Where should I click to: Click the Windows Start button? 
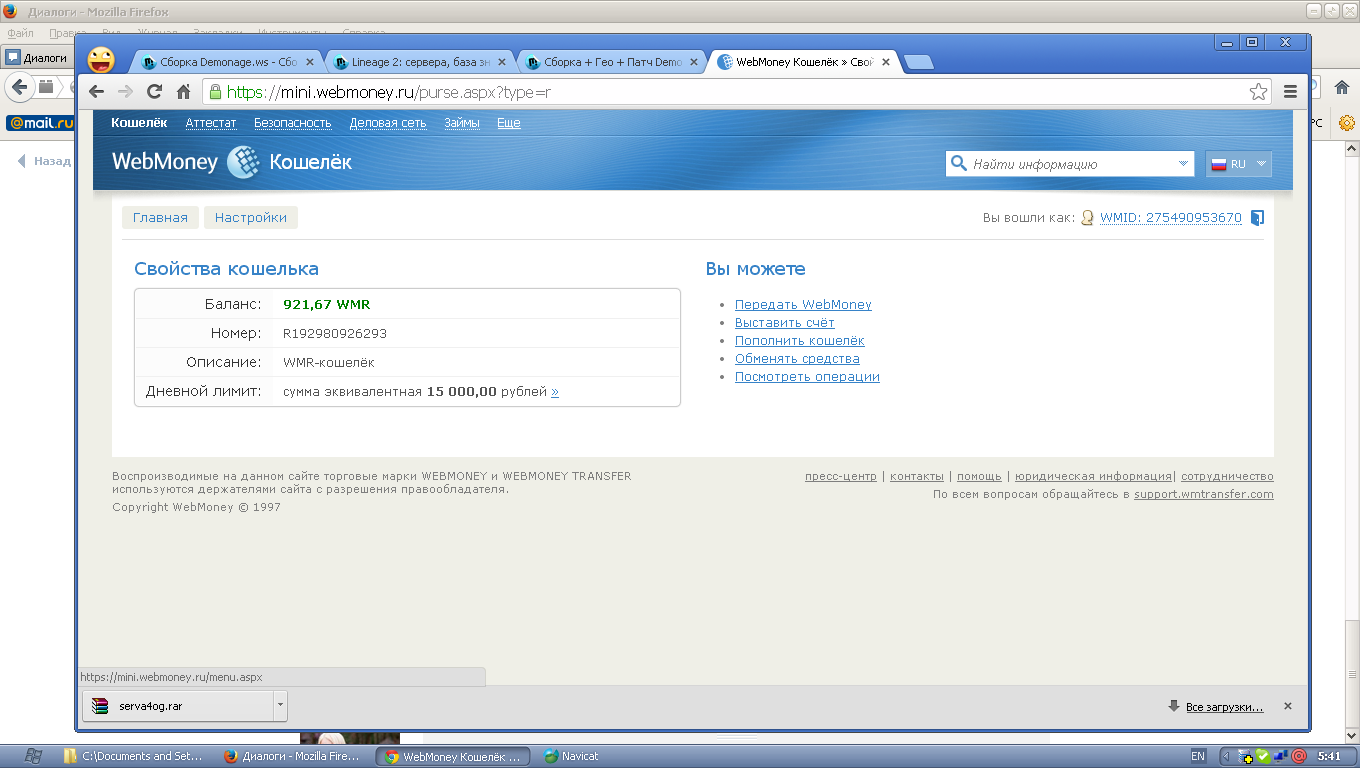coord(33,756)
